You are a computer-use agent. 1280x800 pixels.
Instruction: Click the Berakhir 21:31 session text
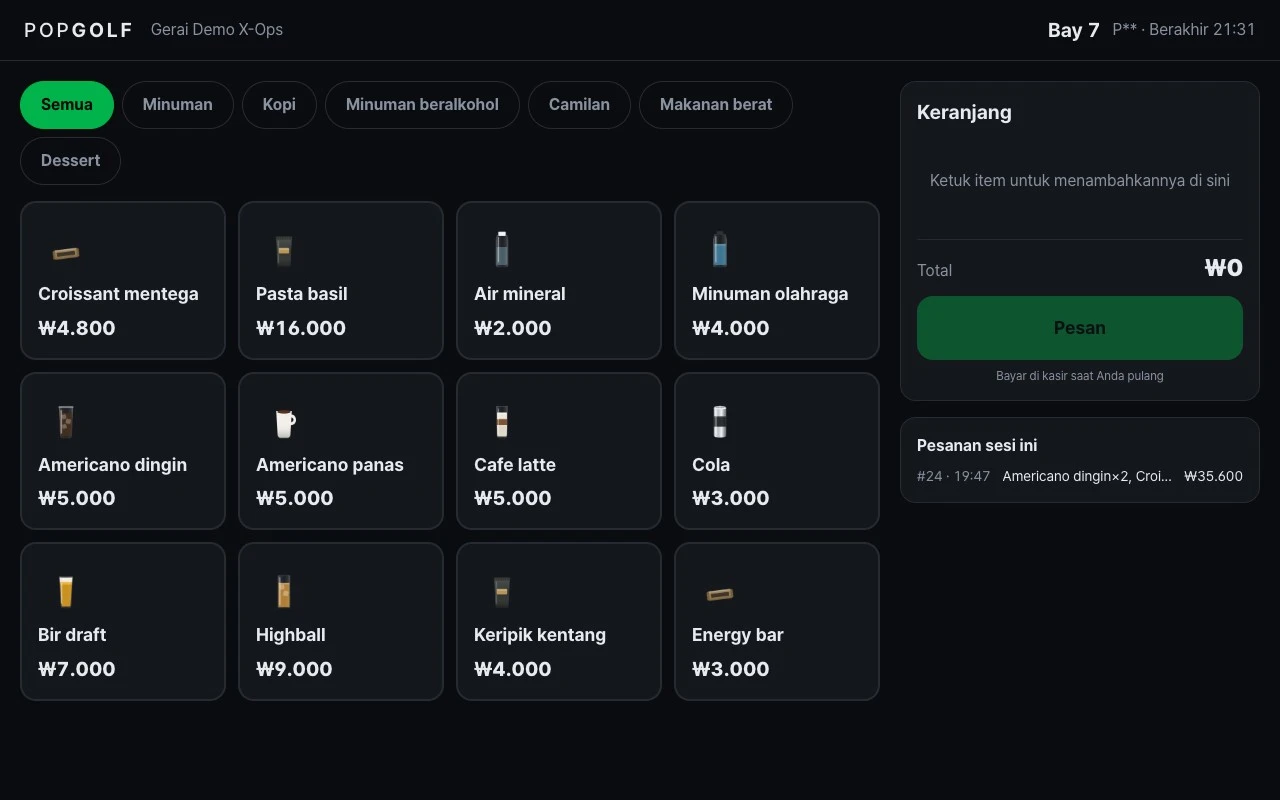tap(1202, 30)
